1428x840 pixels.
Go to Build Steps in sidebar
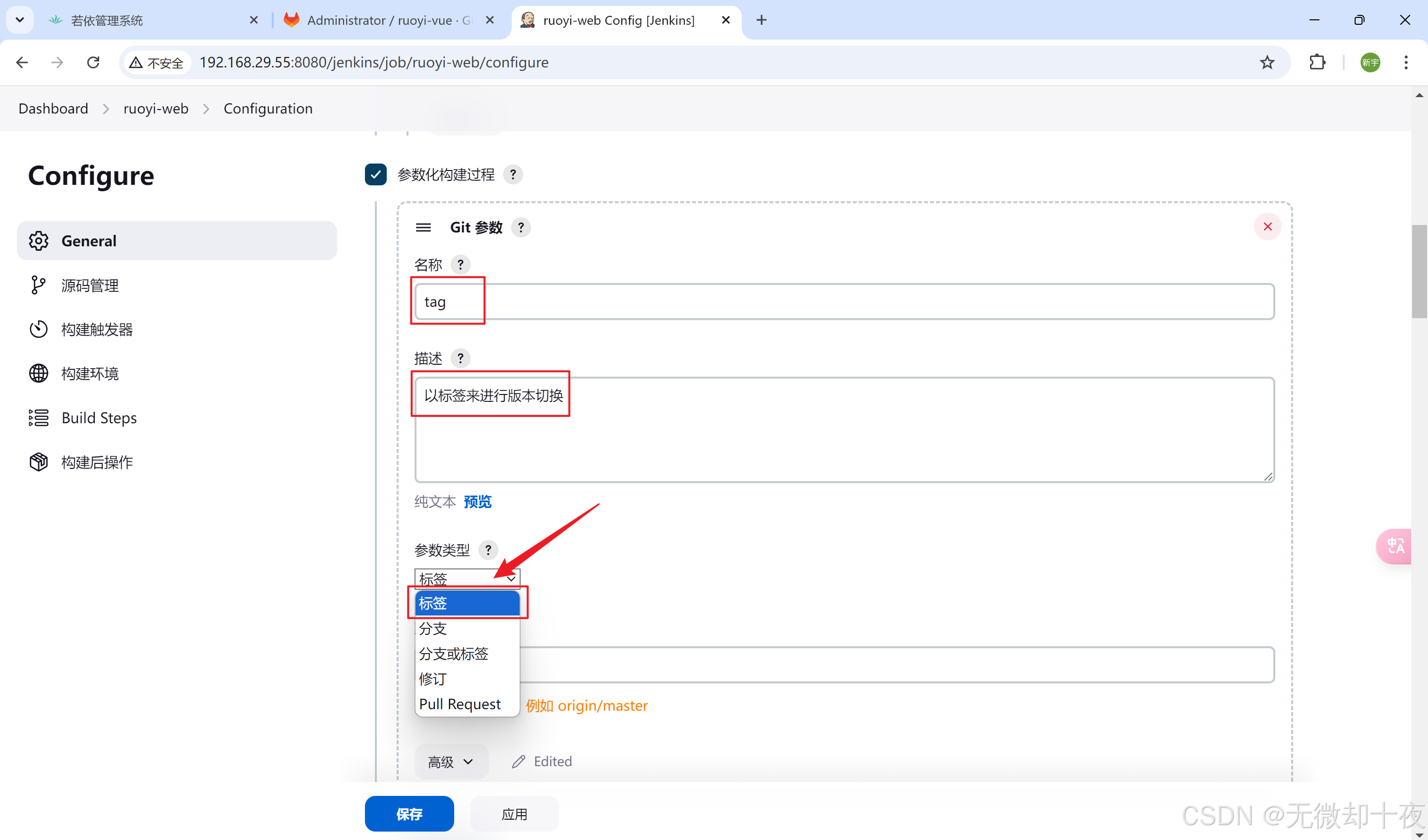99,418
